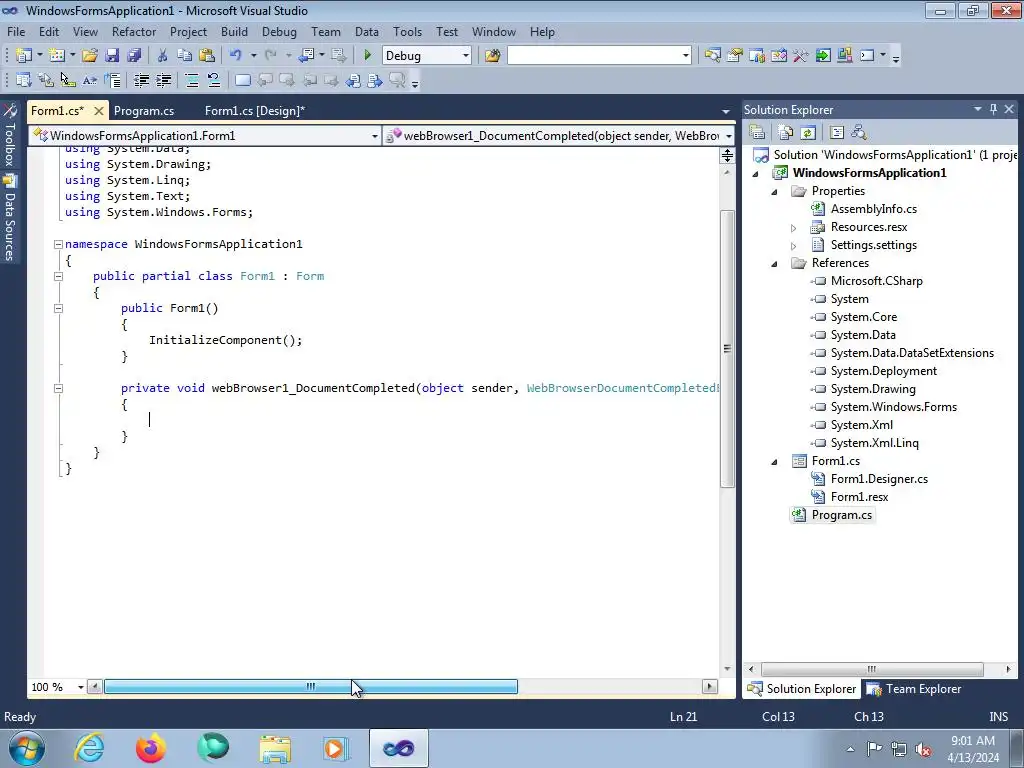The height and width of the screenshot is (768, 1024).
Task: Decrease line indent in the text editor toolbar
Action: point(141,80)
